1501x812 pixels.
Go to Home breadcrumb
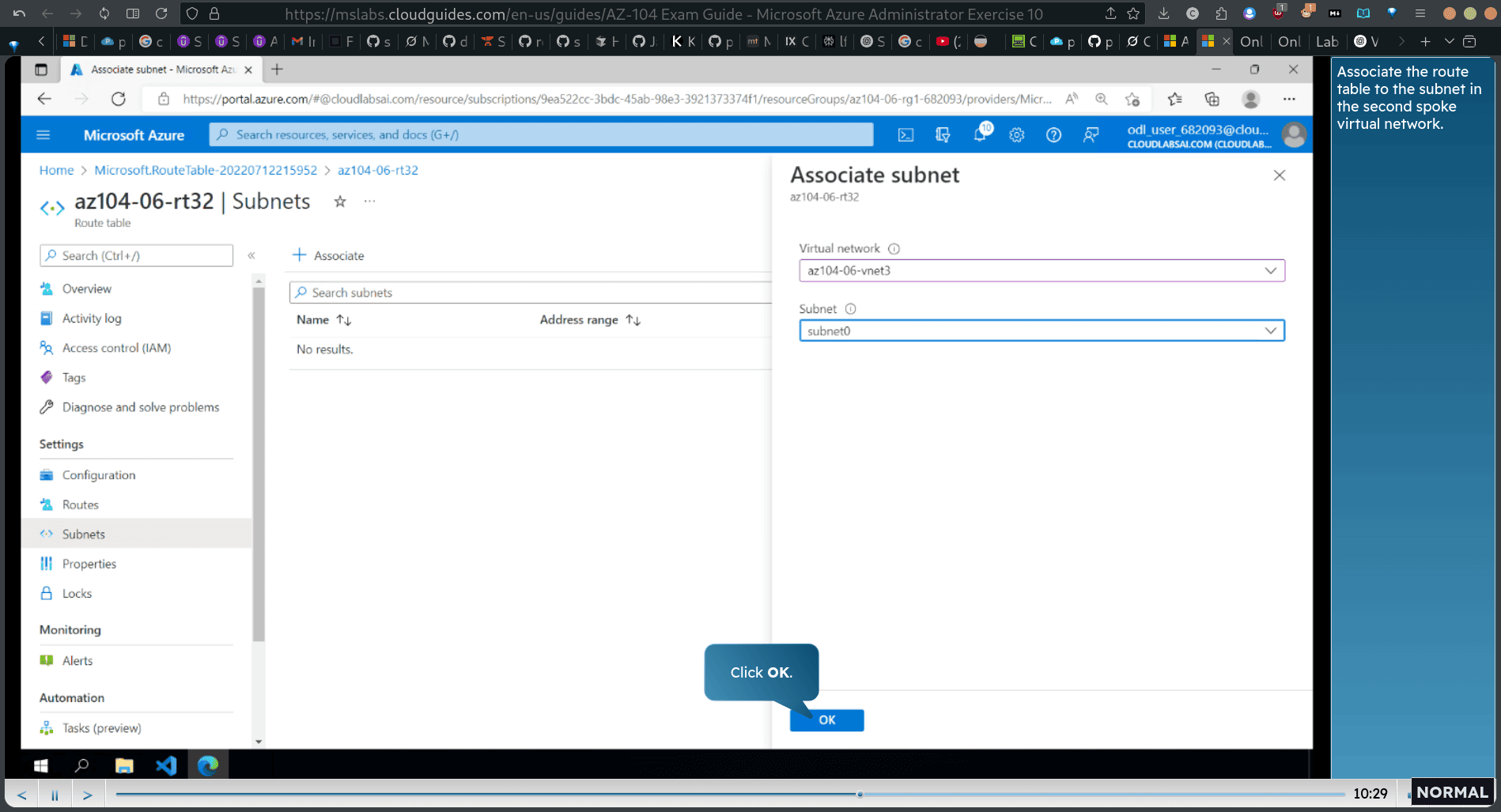[56, 170]
